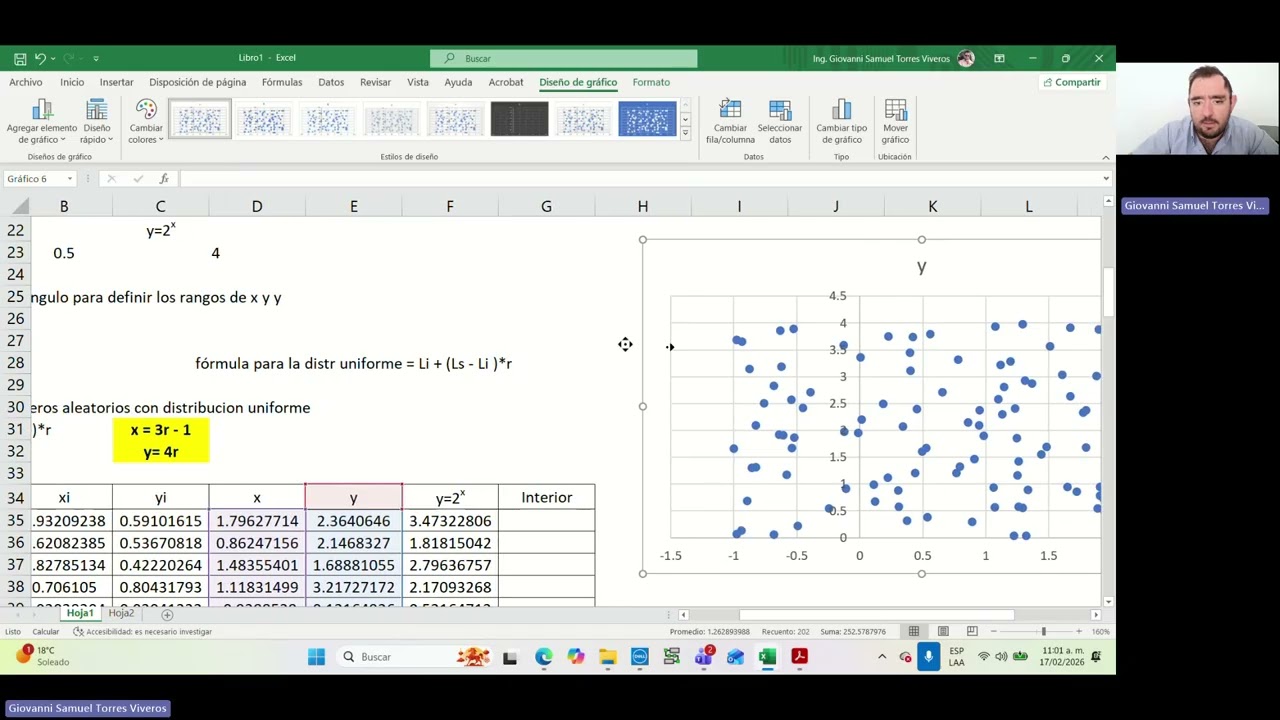Select the dark black chart style thumbnail
Viewport: 1280px width, 720px height.
pos(519,119)
